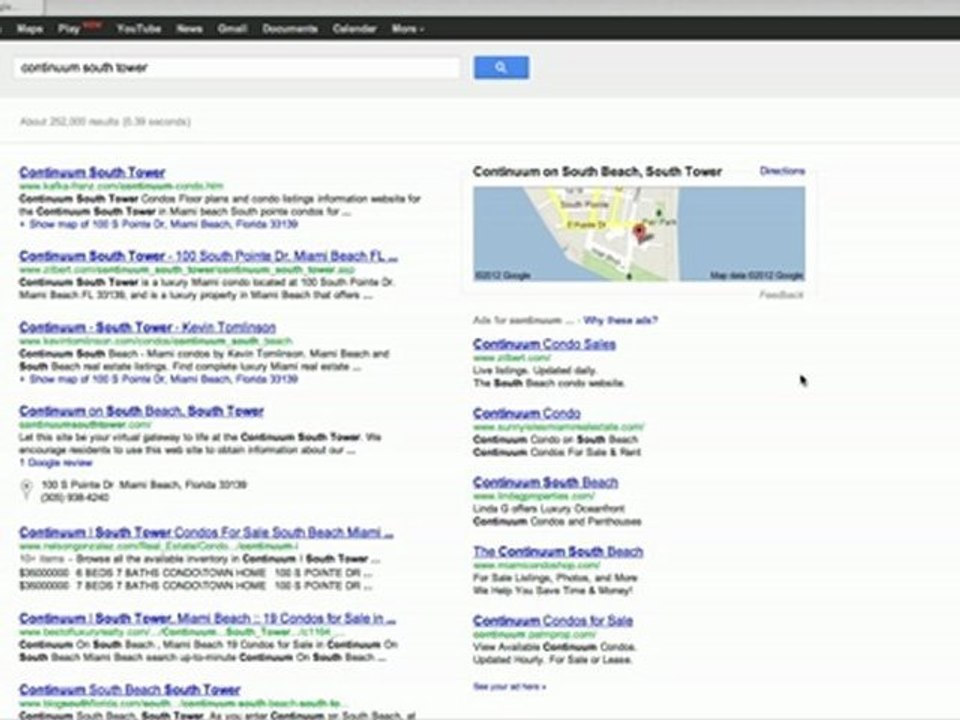Image resolution: width=960 pixels, height=720 pixels.
Task: Open the Continuum Condo Sales ad
Action: [x=544, y=343]
